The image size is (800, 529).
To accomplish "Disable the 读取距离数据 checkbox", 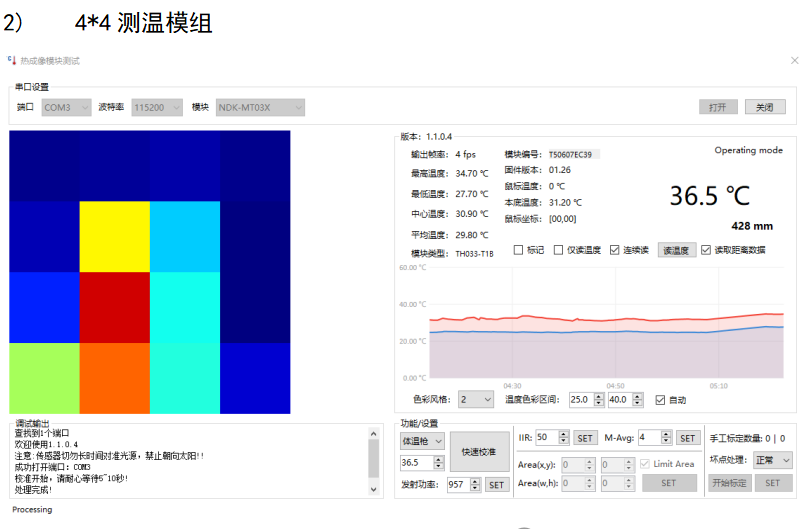I will (x=706, y=250).
